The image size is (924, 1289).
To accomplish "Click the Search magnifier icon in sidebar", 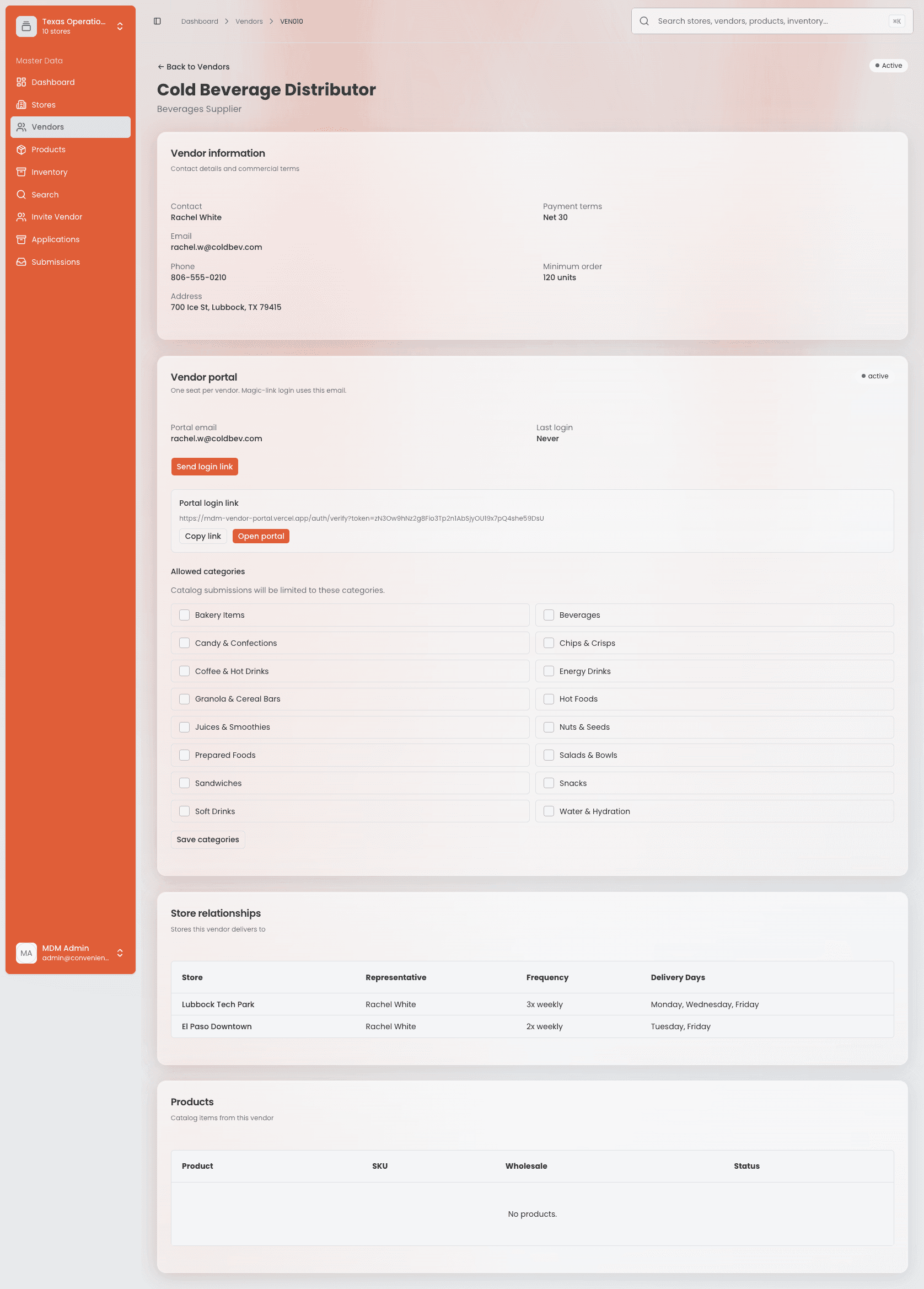I will [21, 194].
